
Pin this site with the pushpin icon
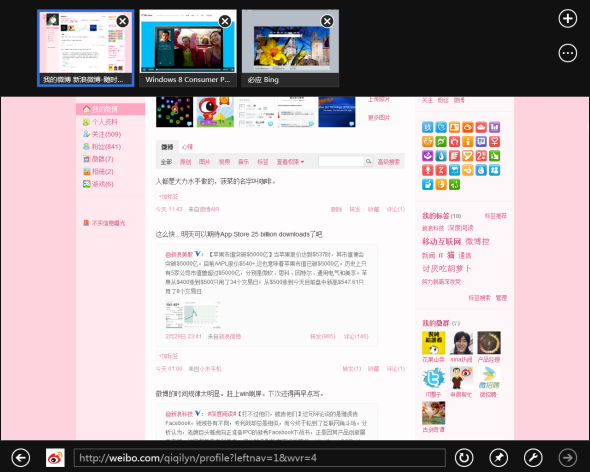[x=498, y=458]
